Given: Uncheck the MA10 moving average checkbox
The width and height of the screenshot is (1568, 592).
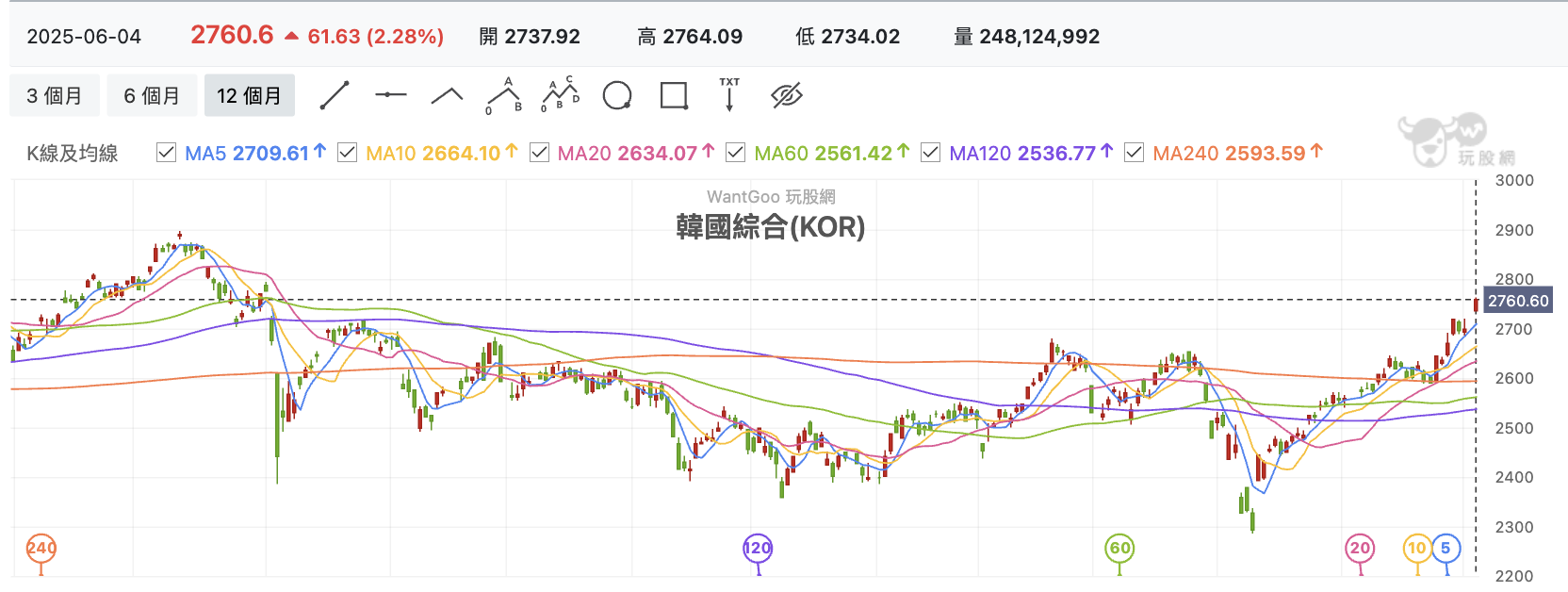Looking at the screenshot, I should pyautogui.click(x=348, y=152).
